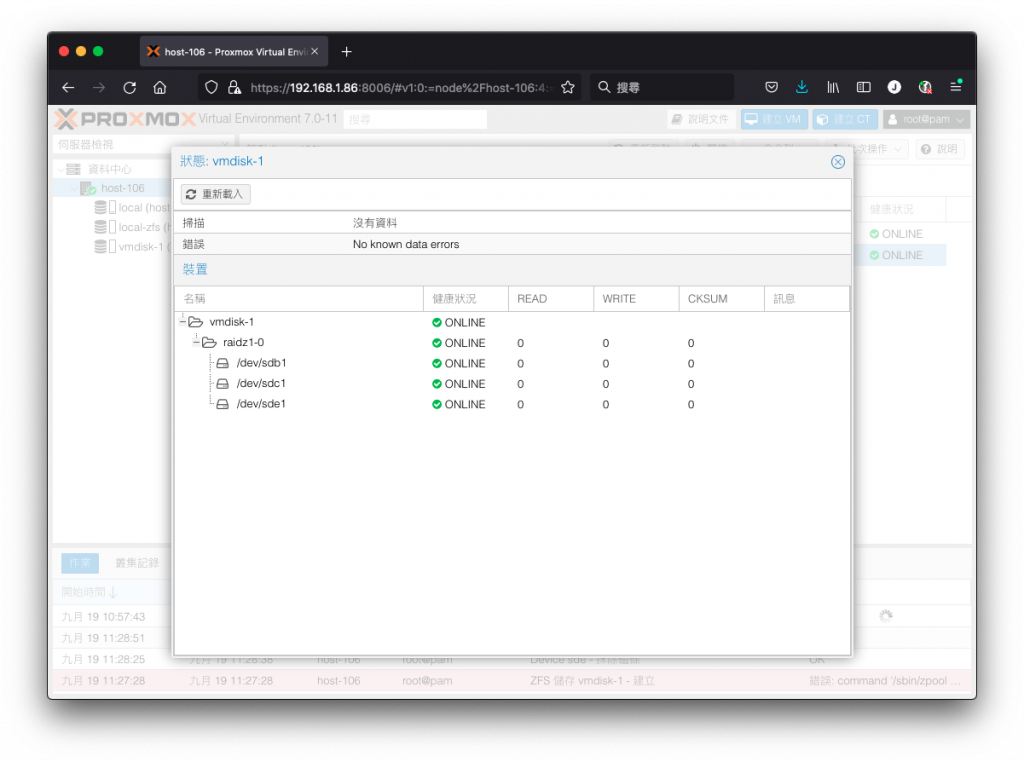Collapse the vmdisk-1 pool tree node
Image resolution: width=1024 pixels, height=762 pixels.
182,321
